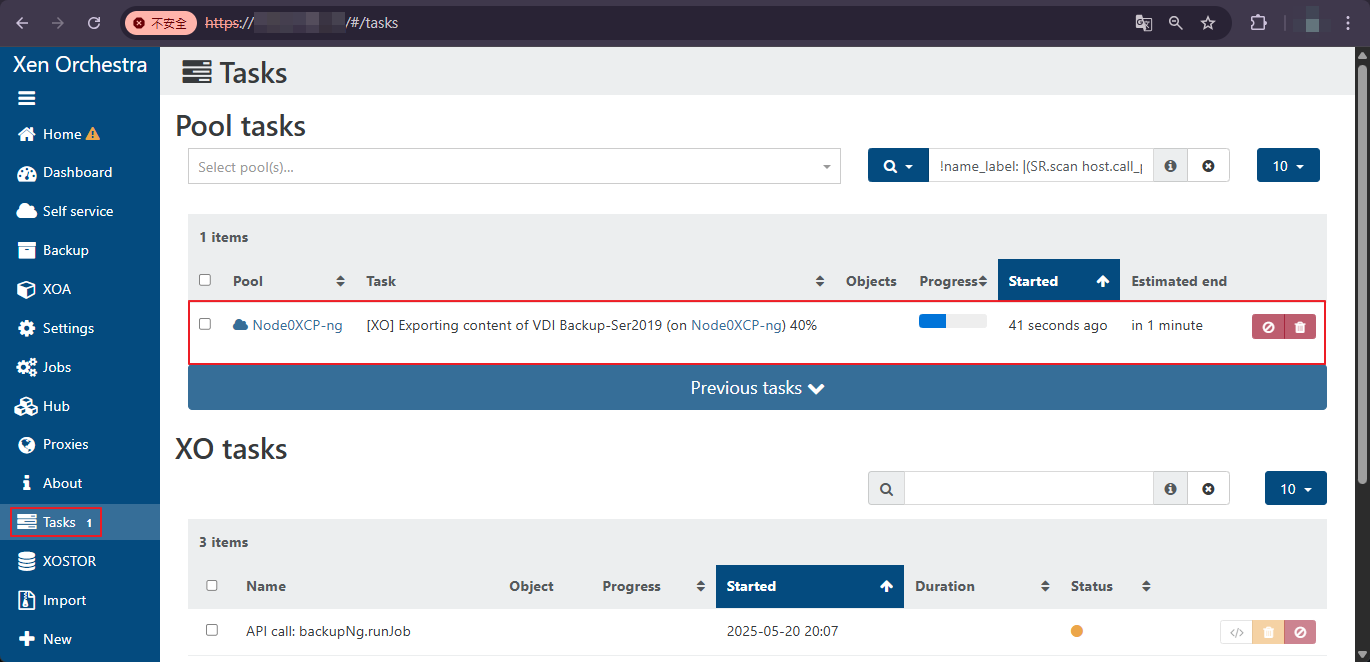Sort Pool tasks by Task column
Screen dimensions: 1370x662
[x=596, y=281]
